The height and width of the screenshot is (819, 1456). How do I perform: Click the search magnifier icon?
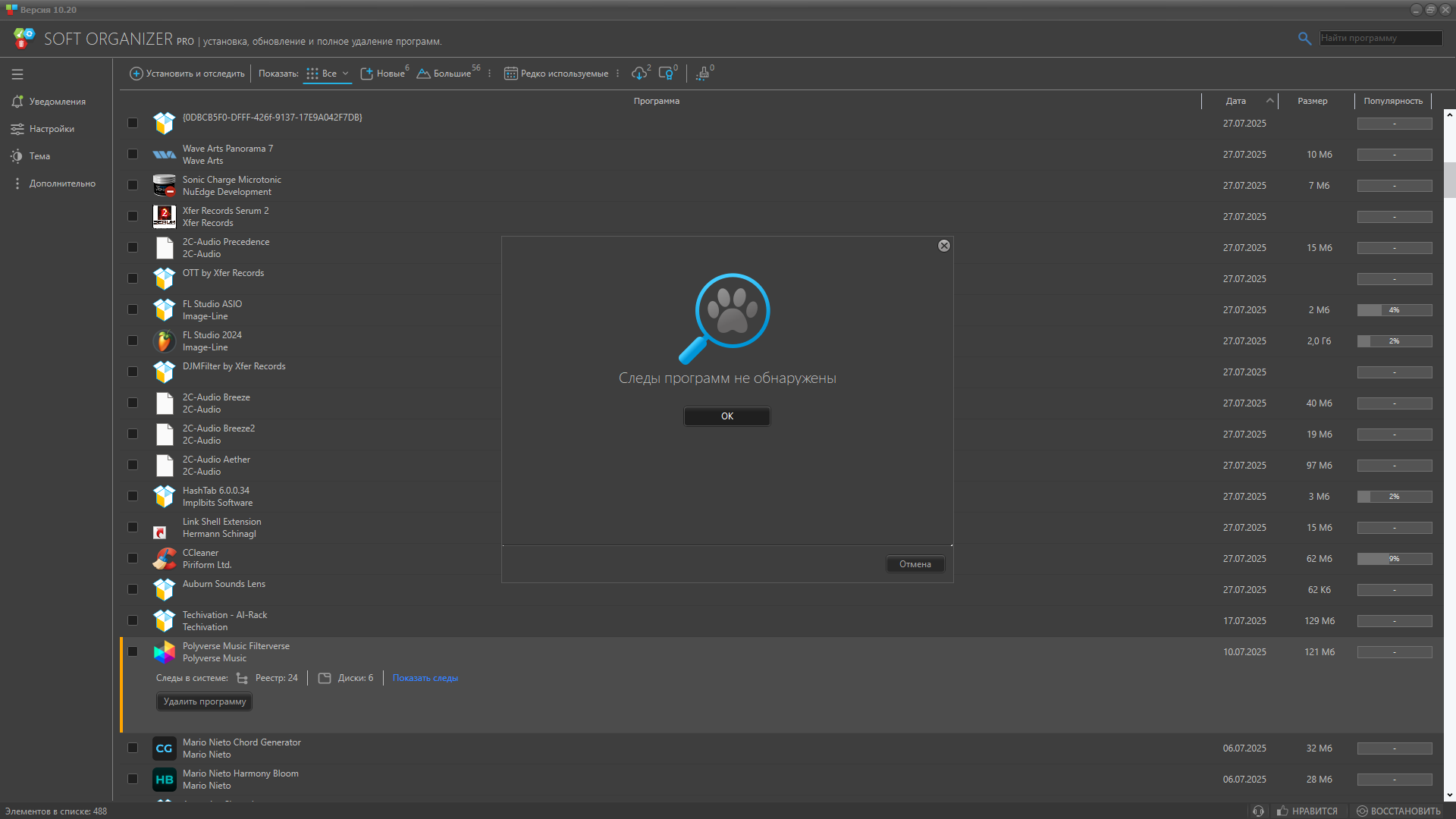[1304, 38]
